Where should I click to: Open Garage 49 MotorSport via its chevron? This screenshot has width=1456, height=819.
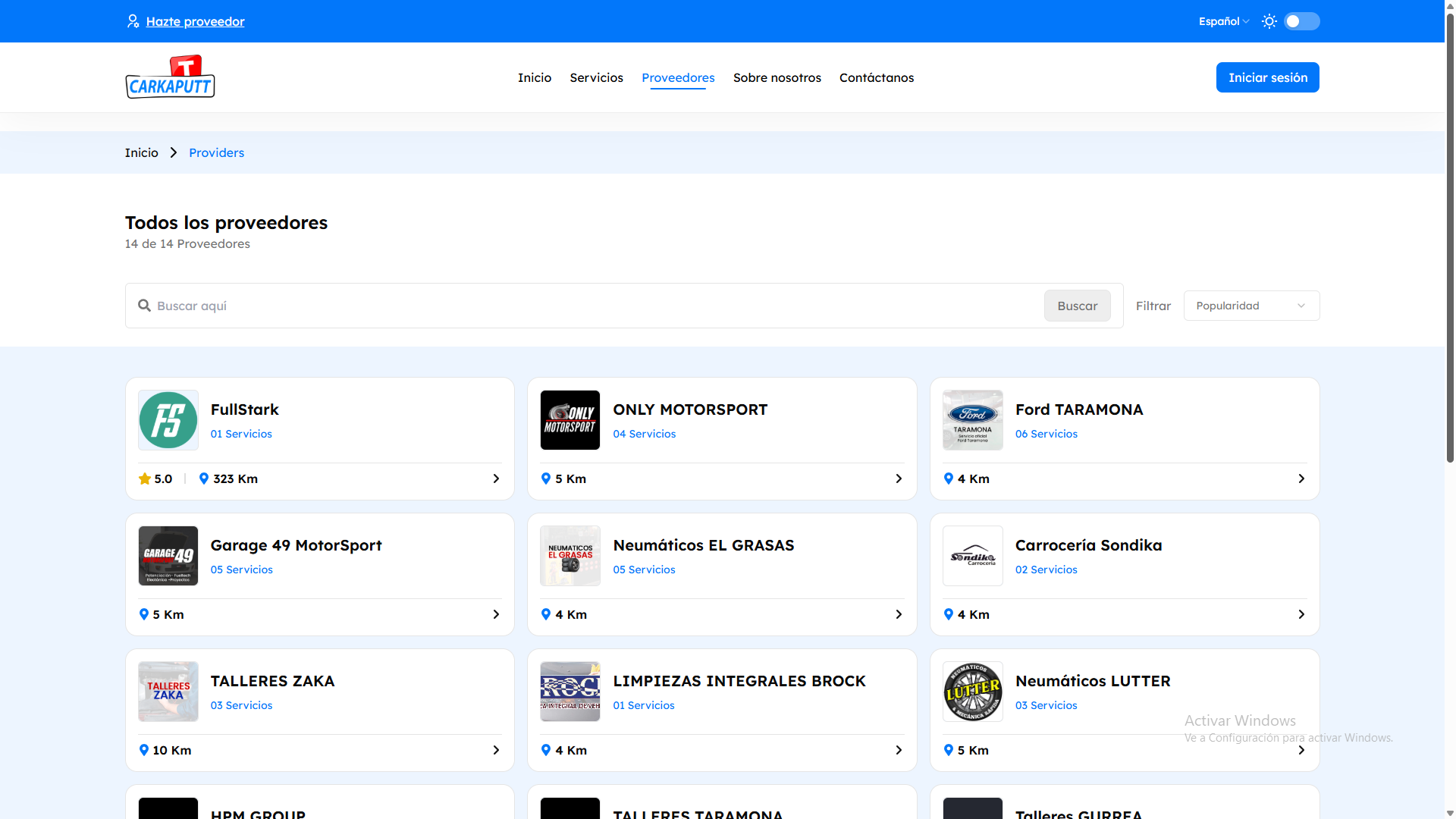tap(496, 614)
